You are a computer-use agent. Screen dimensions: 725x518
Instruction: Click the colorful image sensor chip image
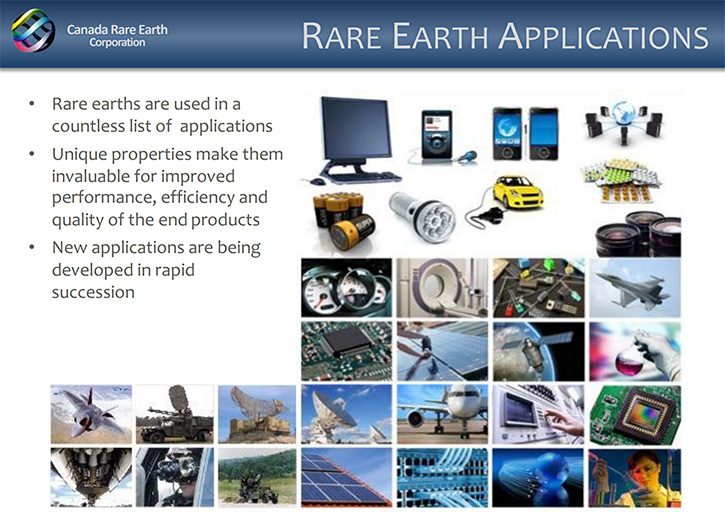[x=635, y=414]
